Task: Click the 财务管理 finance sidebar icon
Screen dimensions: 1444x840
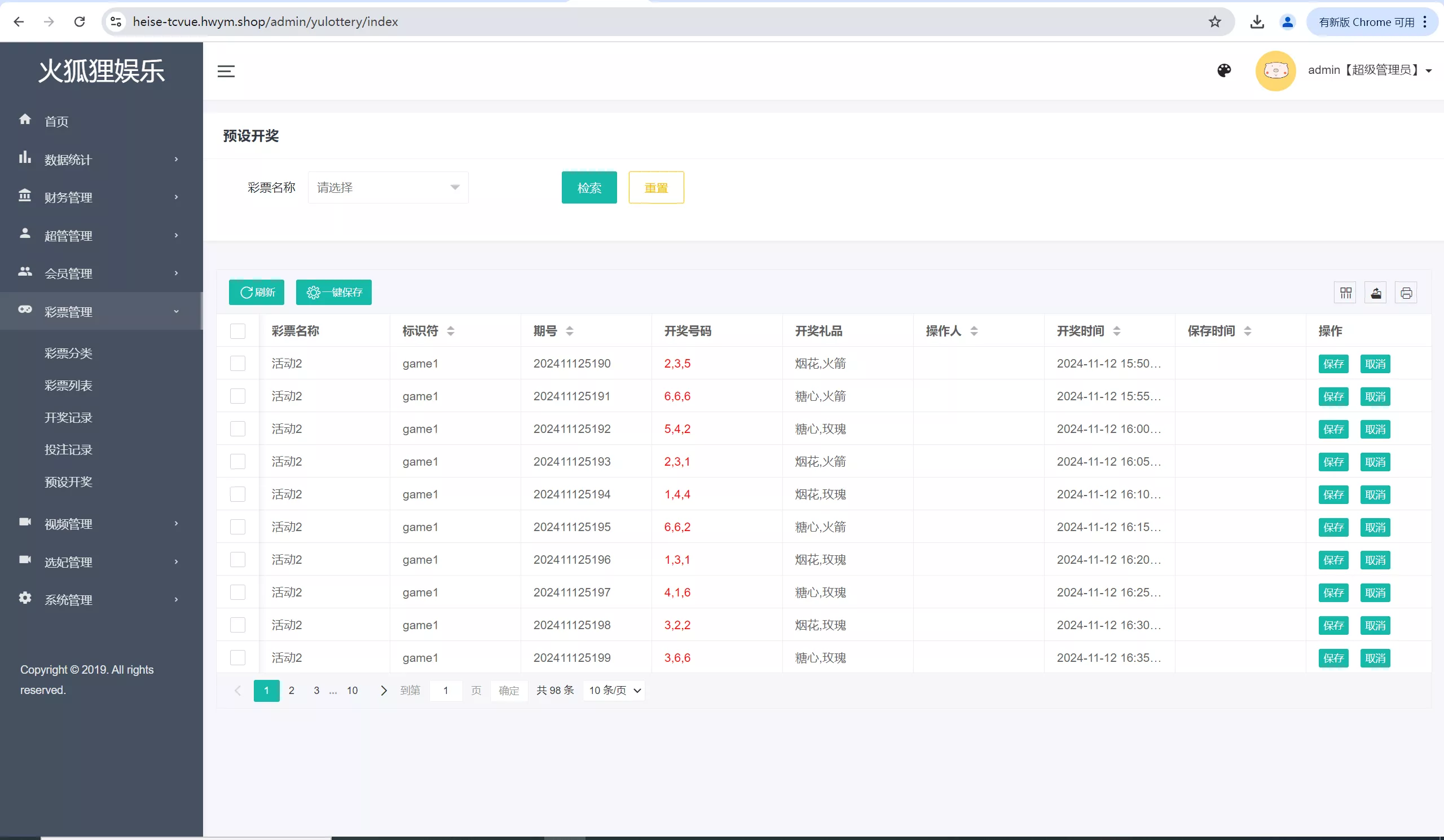Action: tap(25, 196)
